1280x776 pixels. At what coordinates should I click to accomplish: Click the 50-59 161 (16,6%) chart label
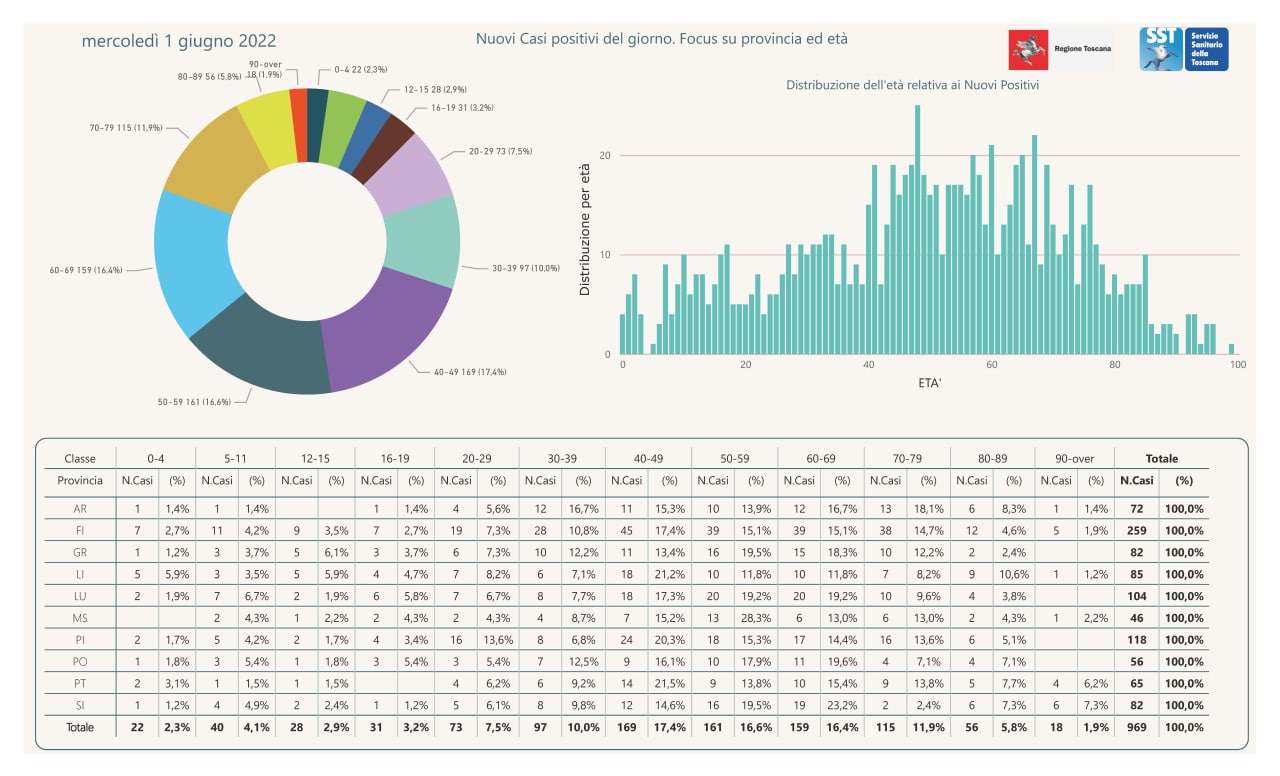(x=194, y=401)
